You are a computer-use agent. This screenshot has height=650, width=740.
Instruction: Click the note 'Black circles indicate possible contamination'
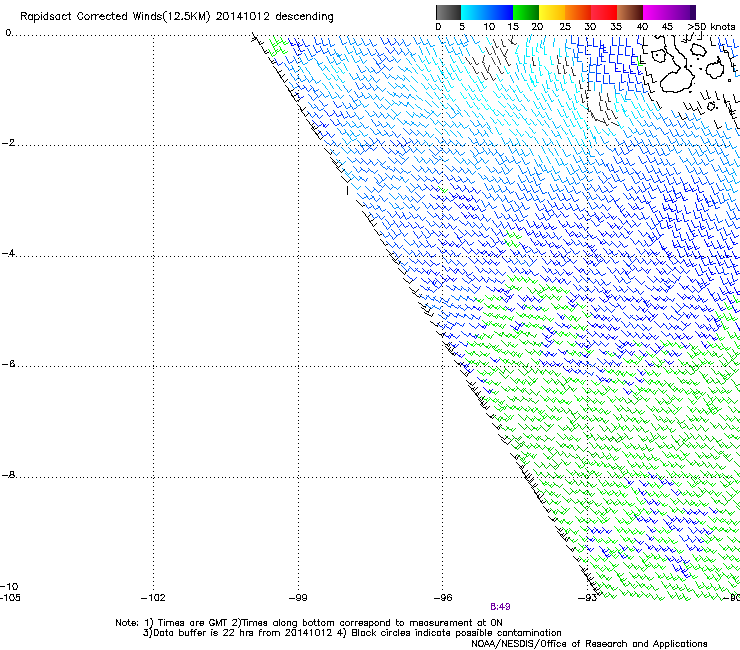456,633
